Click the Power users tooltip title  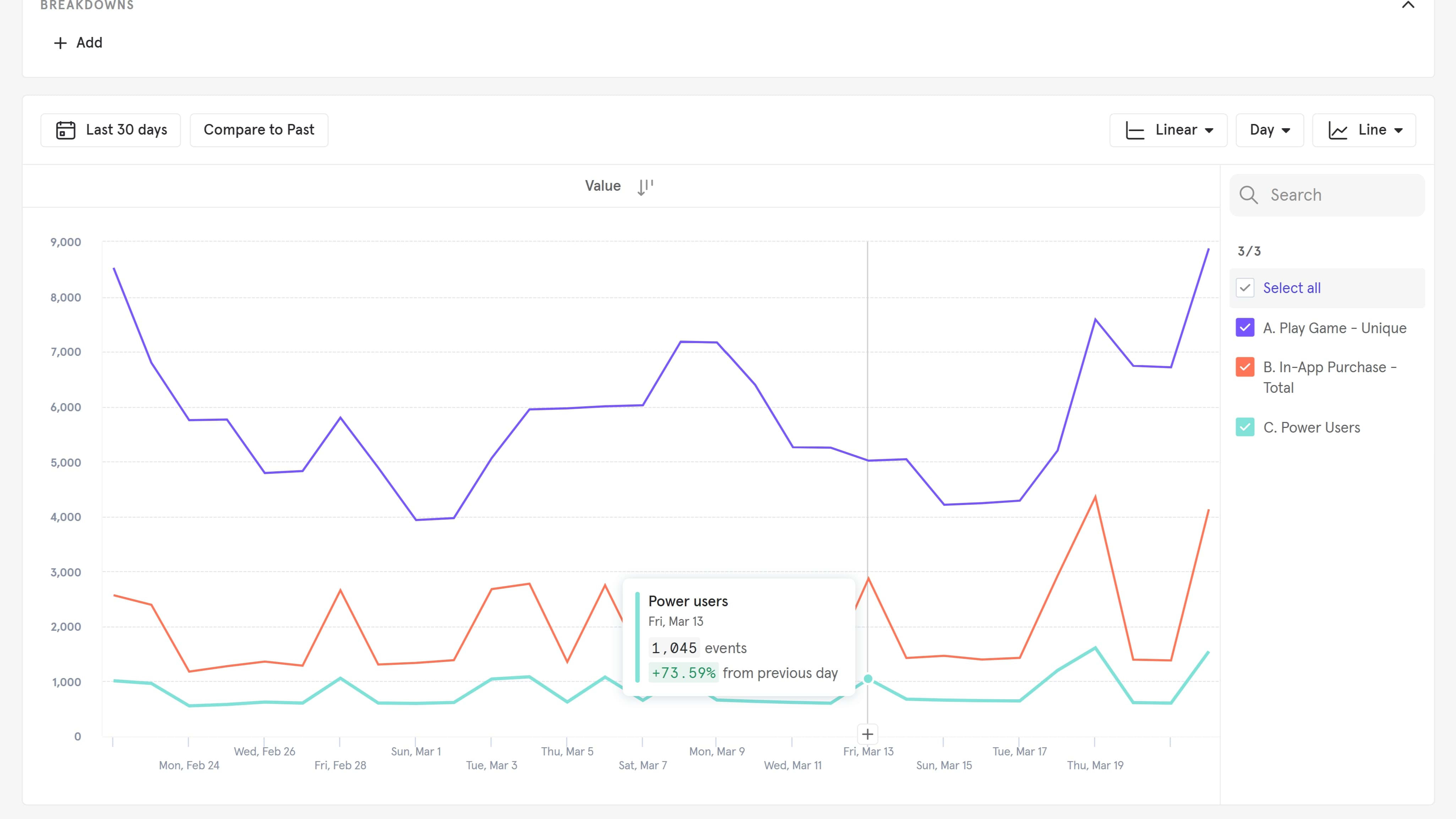[x=688, y=601]
